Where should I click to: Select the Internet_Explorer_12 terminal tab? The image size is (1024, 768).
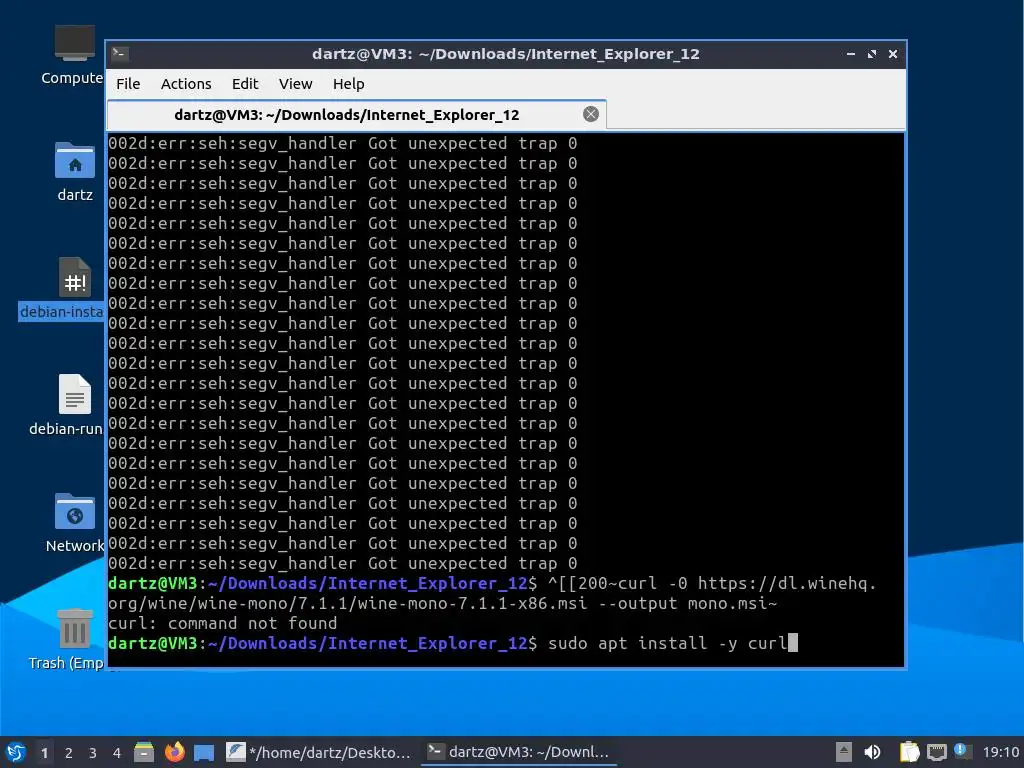click(x=357, y=115)
